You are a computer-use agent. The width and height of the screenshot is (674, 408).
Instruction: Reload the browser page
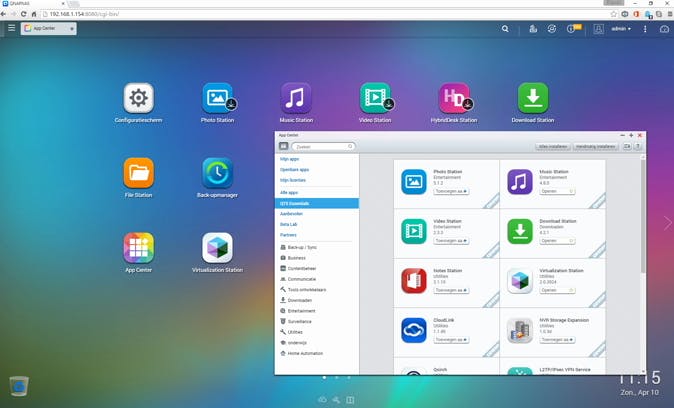coord(24,14)
